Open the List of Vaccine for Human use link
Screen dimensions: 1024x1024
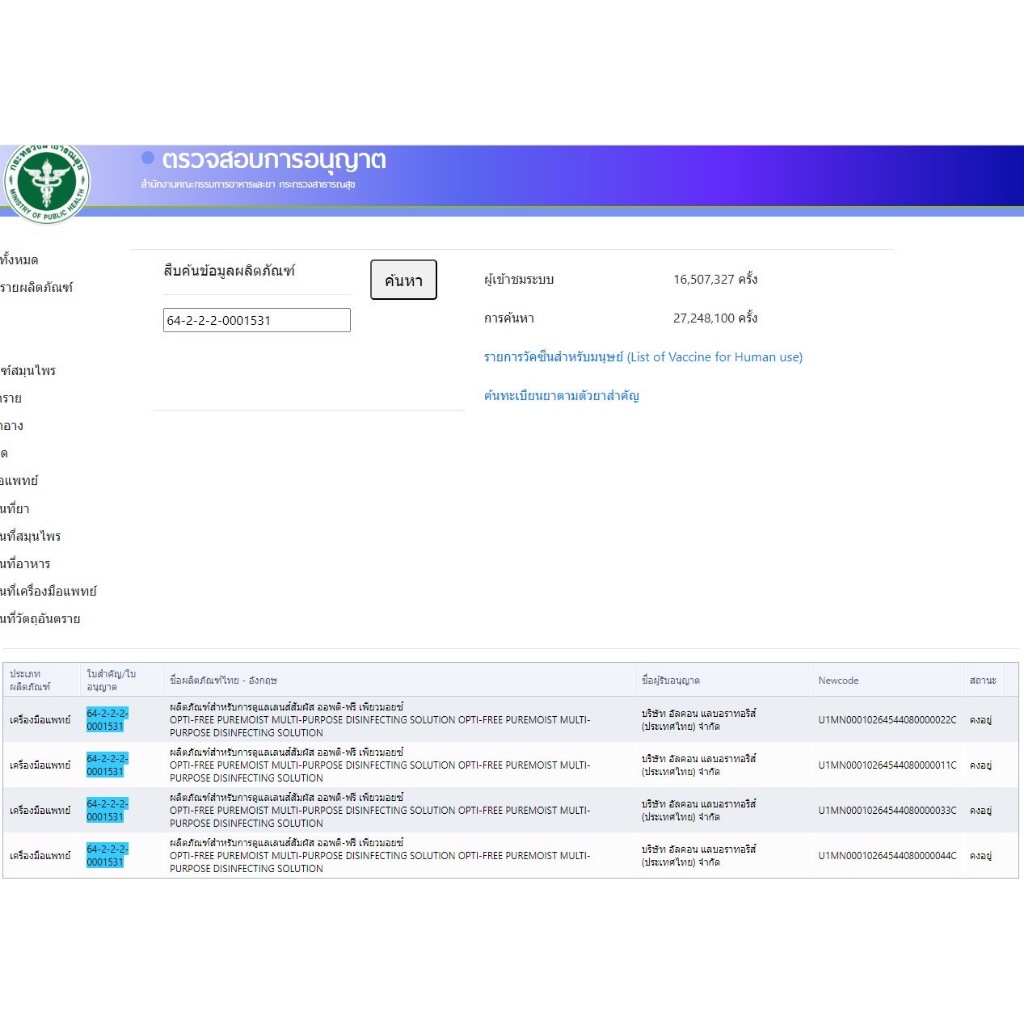(x=643, y=357)
